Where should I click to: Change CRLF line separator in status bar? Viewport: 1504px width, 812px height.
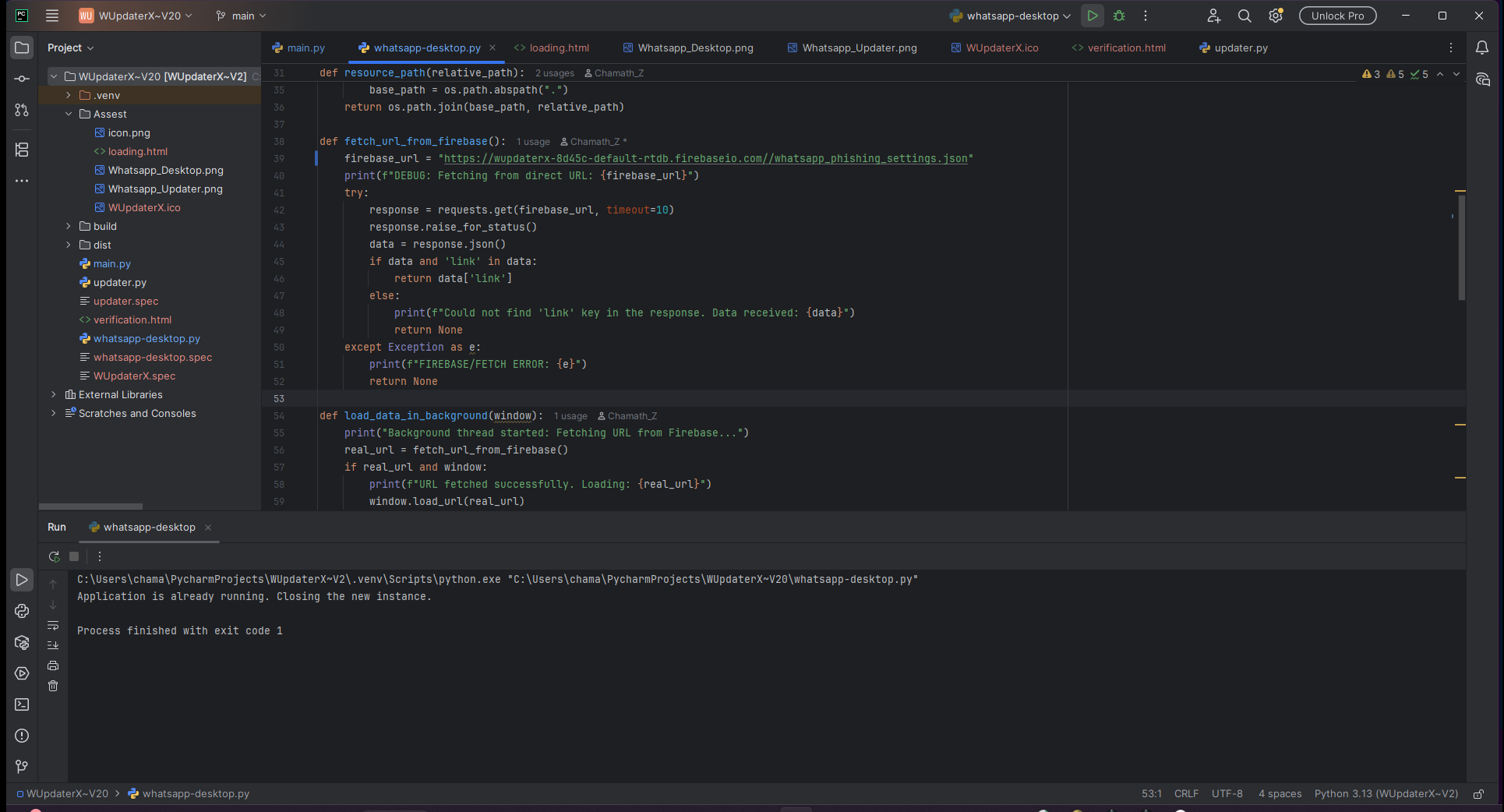click(1186, 793)
